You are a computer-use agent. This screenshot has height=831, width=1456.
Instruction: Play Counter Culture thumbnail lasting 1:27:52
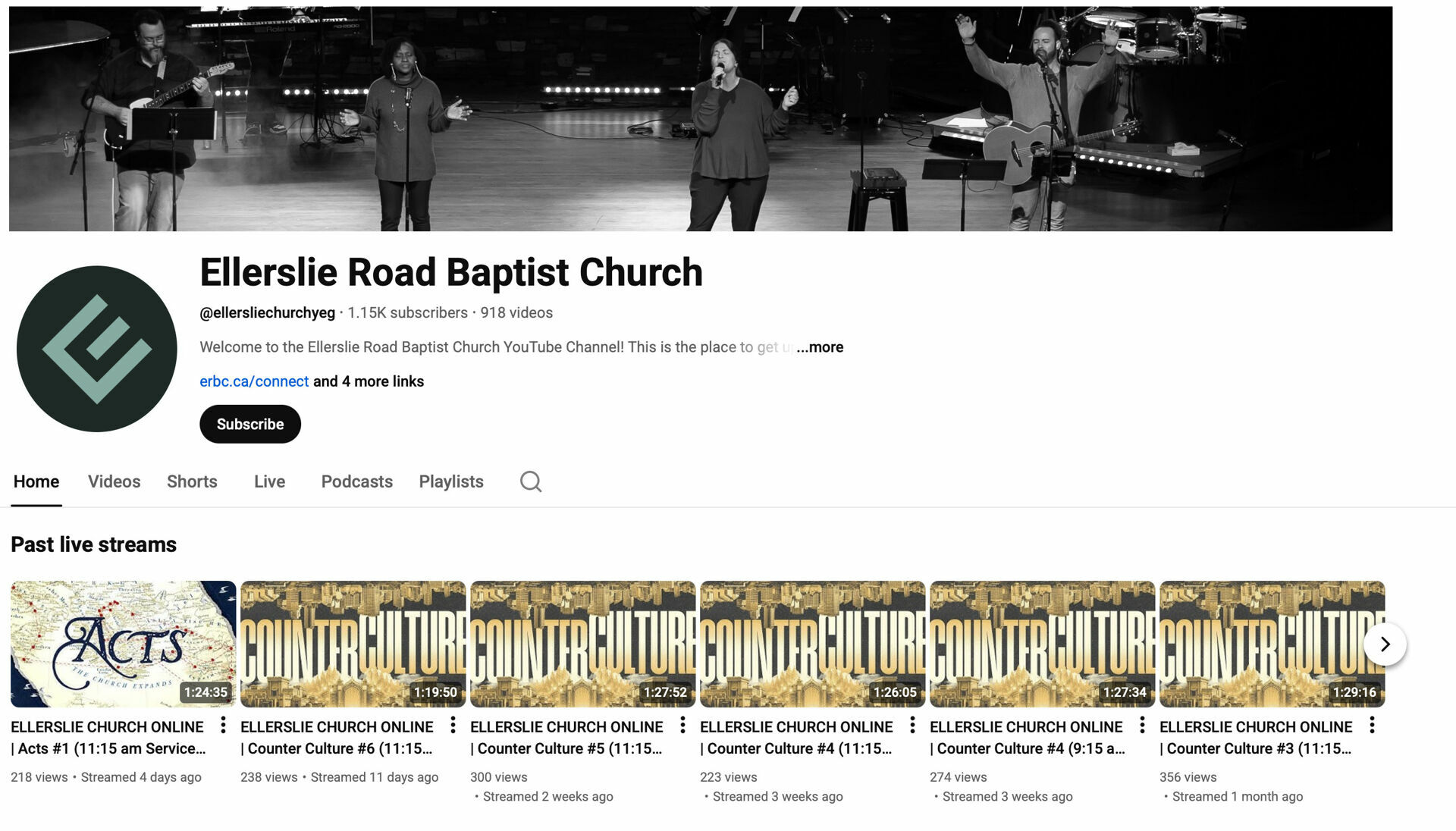click(x=582, y=644)
